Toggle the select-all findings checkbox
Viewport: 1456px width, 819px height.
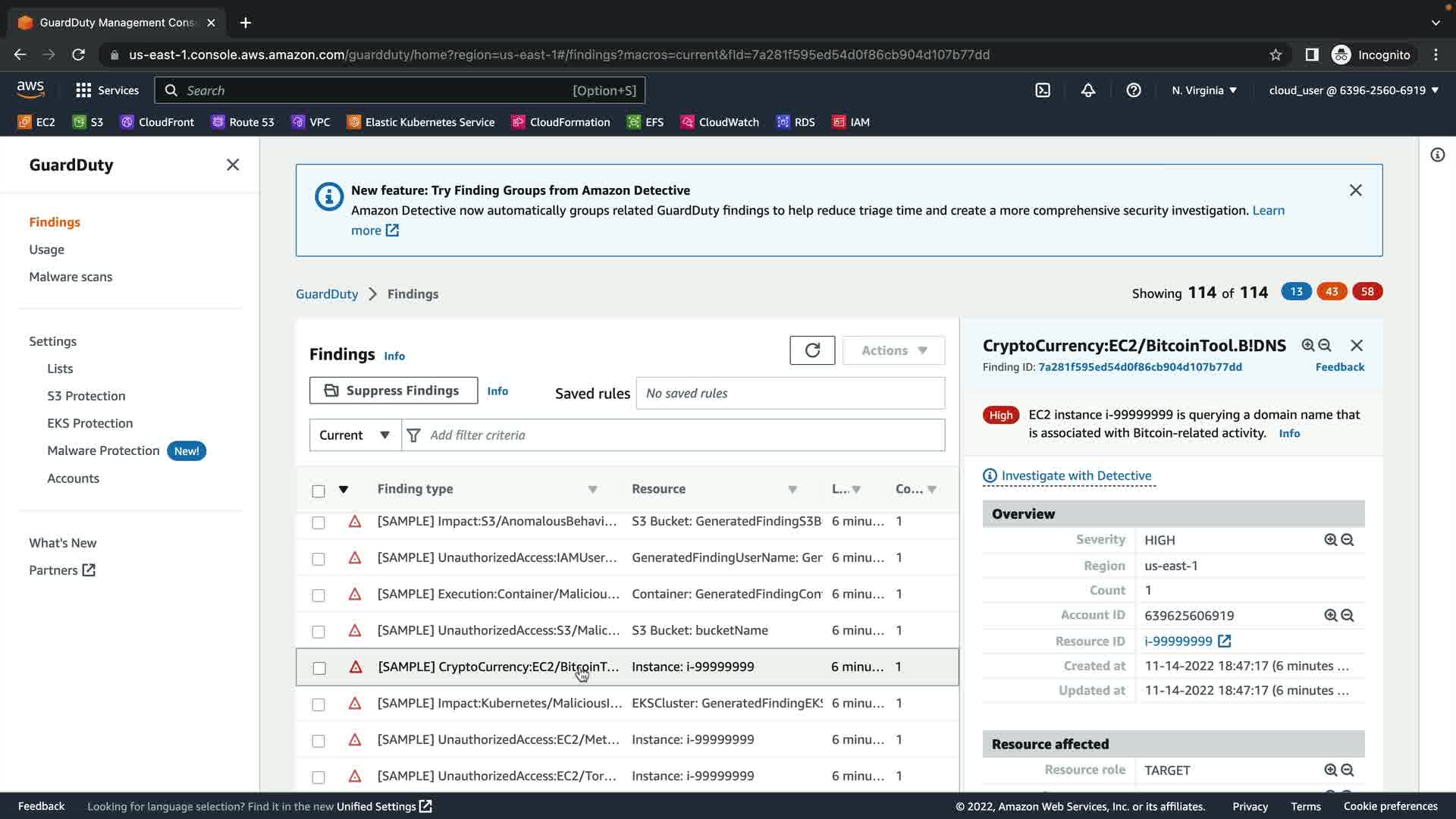[318, 491]
